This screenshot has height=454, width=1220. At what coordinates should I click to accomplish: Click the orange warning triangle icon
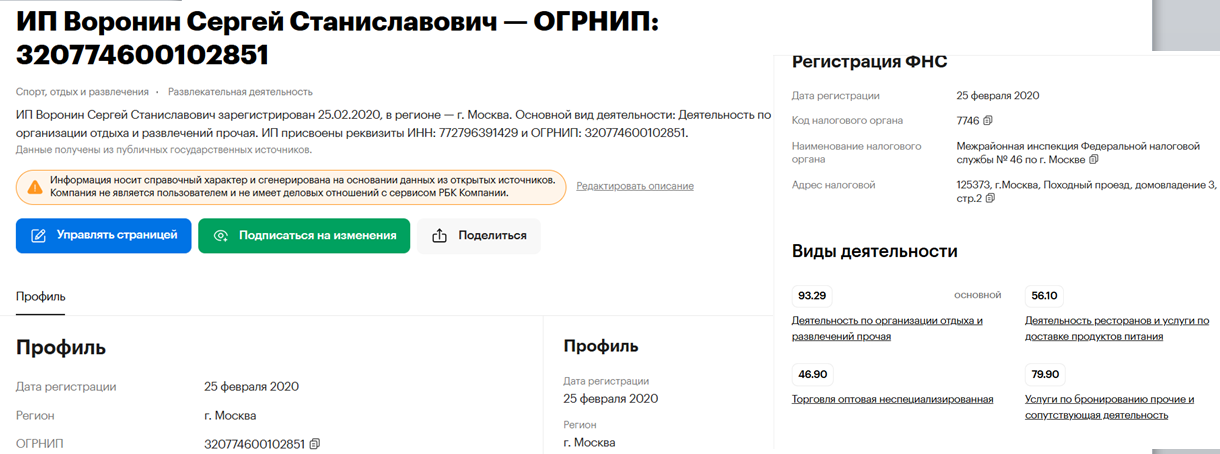coord(35,186)
